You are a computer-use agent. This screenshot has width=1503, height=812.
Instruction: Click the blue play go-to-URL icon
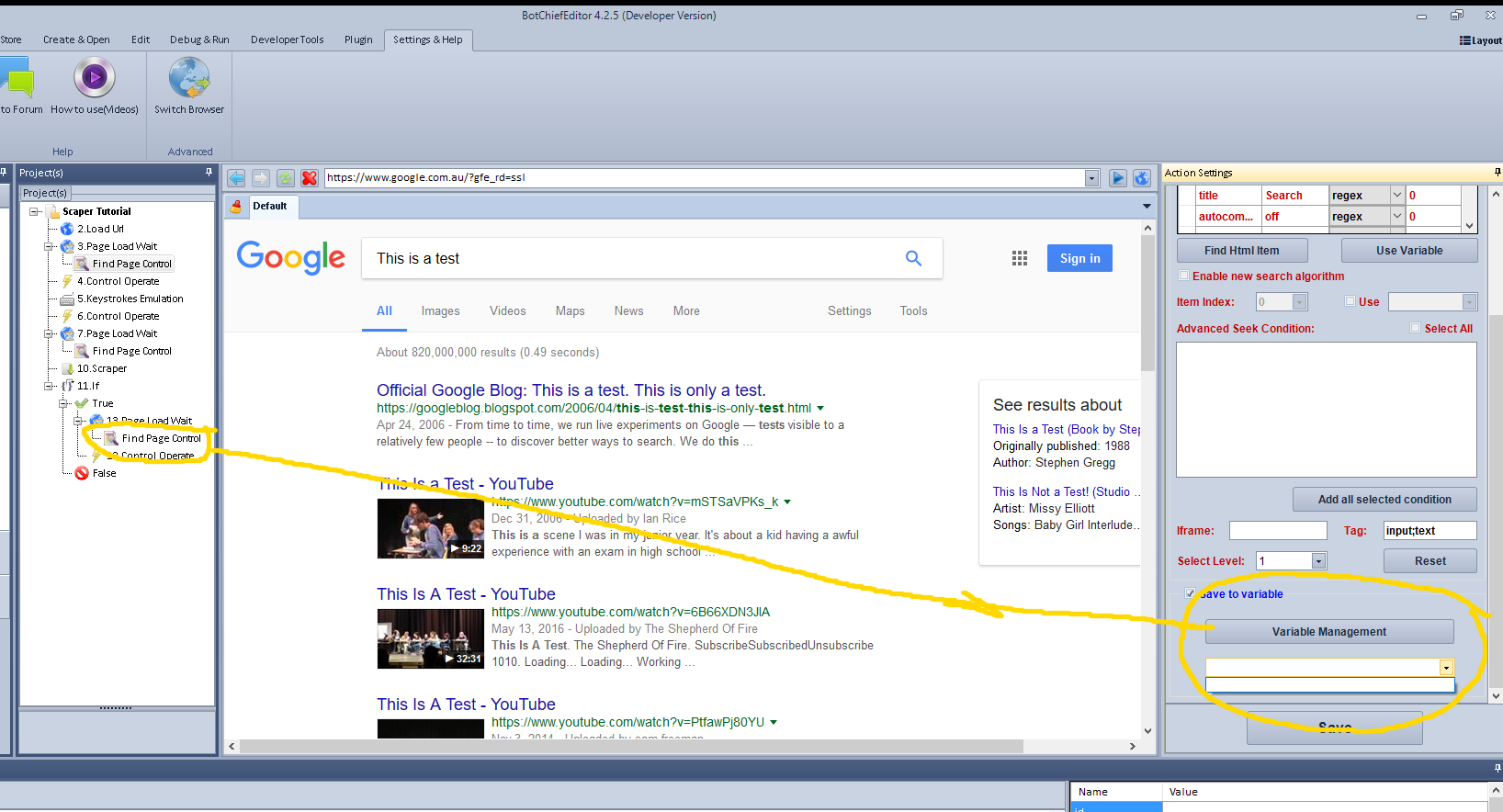point(1117,178)
